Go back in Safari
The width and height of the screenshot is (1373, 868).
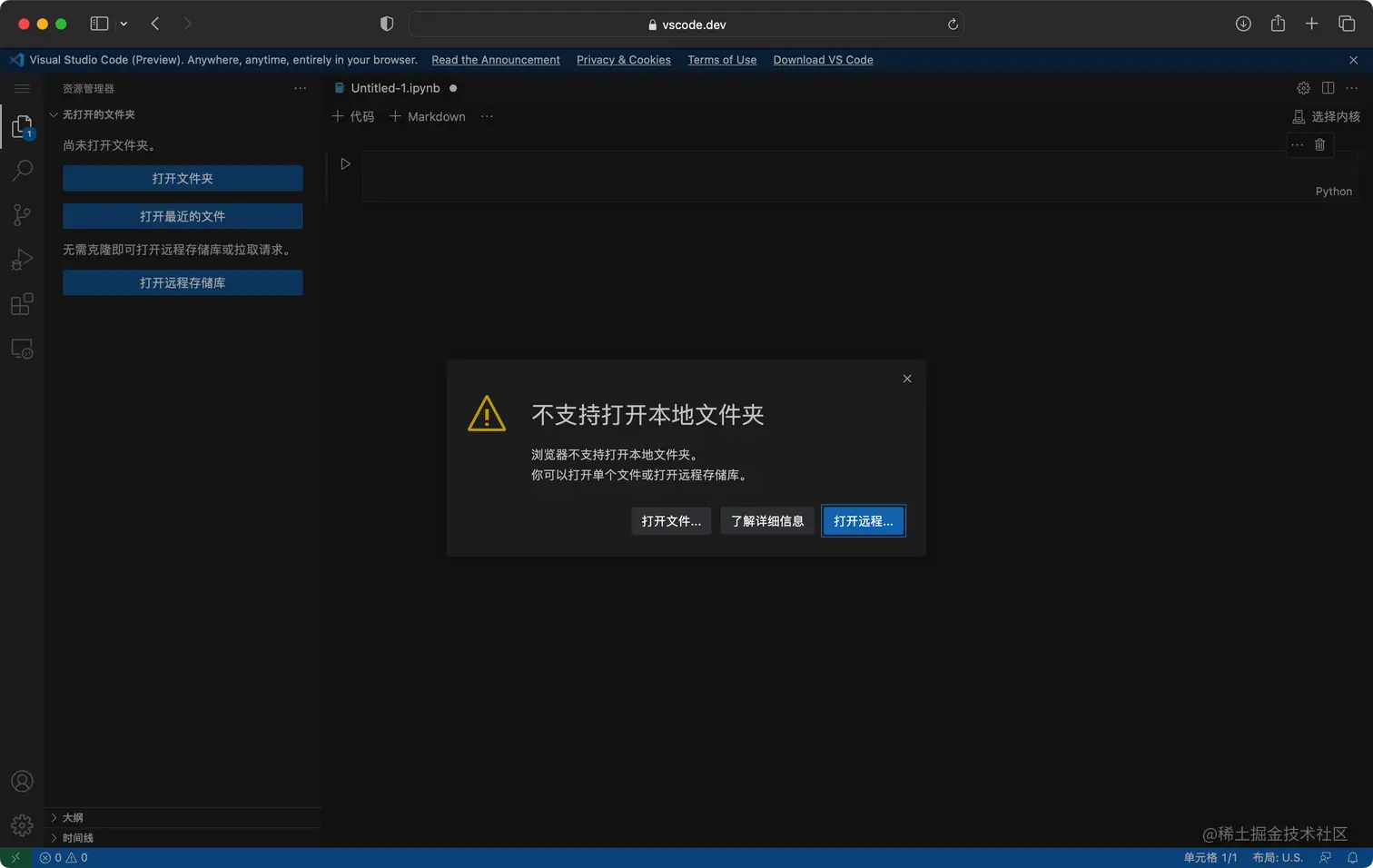point(155,24)
